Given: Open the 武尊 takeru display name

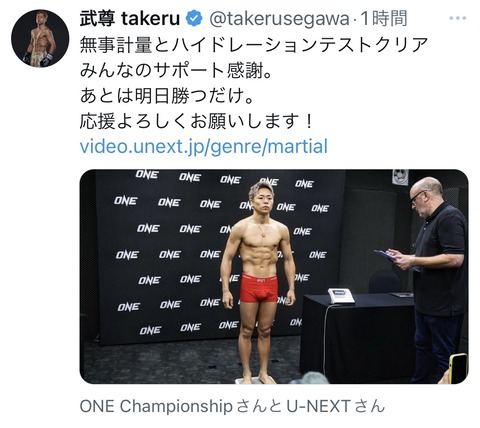Looking at the screenshot, I should click(x=130, y=19).
